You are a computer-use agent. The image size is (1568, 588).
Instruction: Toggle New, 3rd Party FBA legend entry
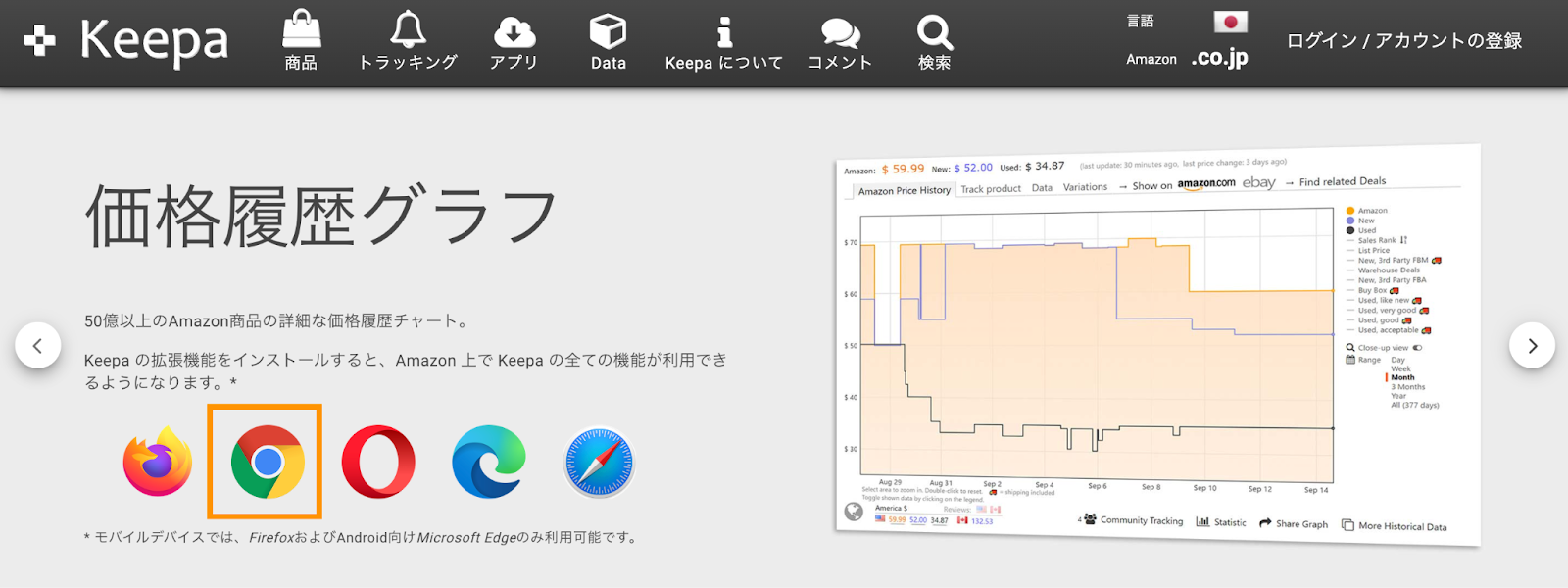click(x=1386, y=280)
